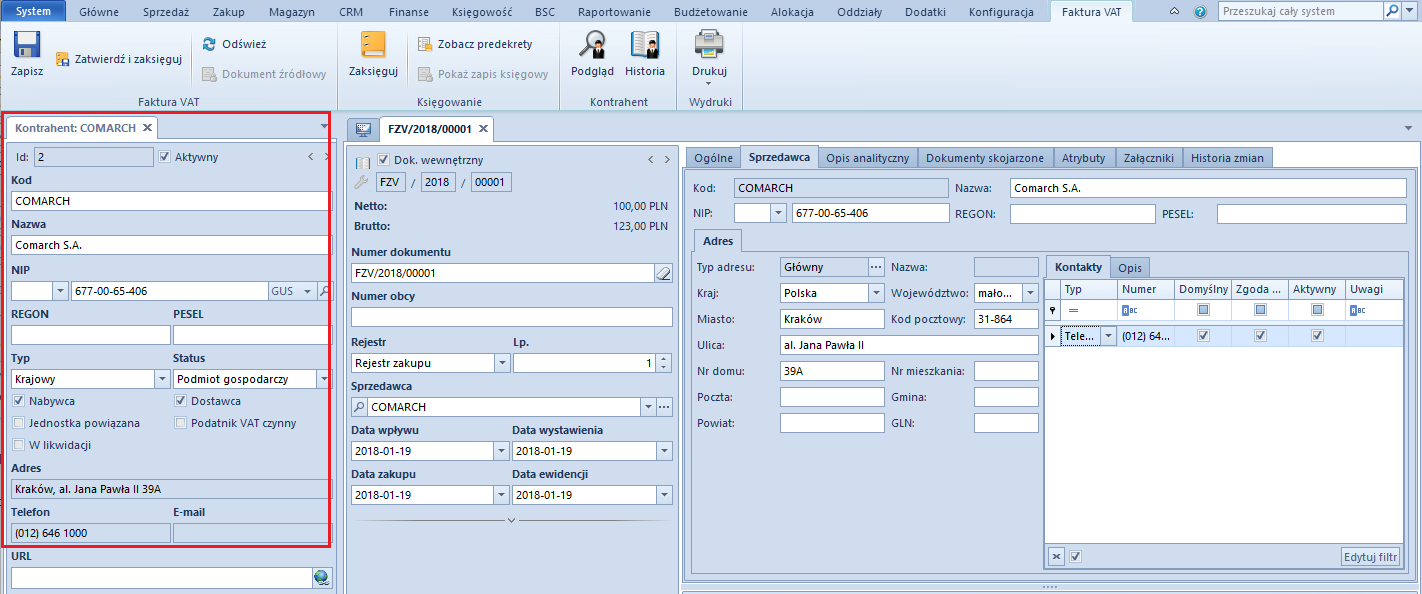Click the Zaksięguj book icon

pos(373,46)
